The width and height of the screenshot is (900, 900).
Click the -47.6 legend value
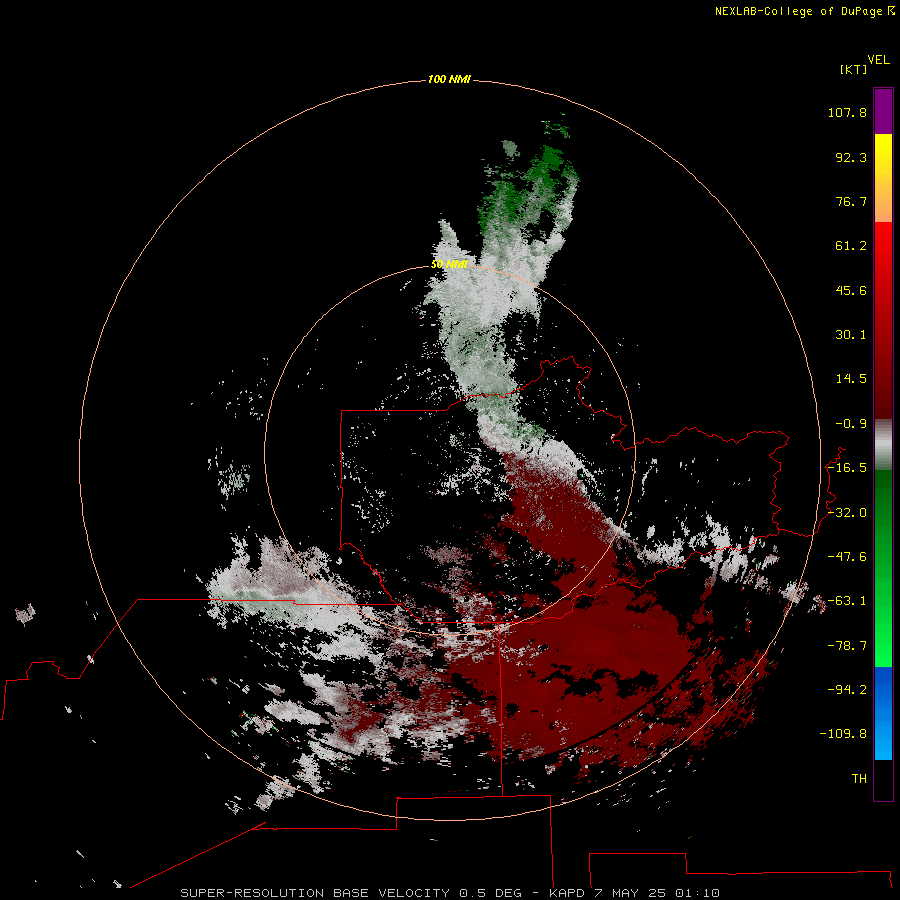pos(847,557)
